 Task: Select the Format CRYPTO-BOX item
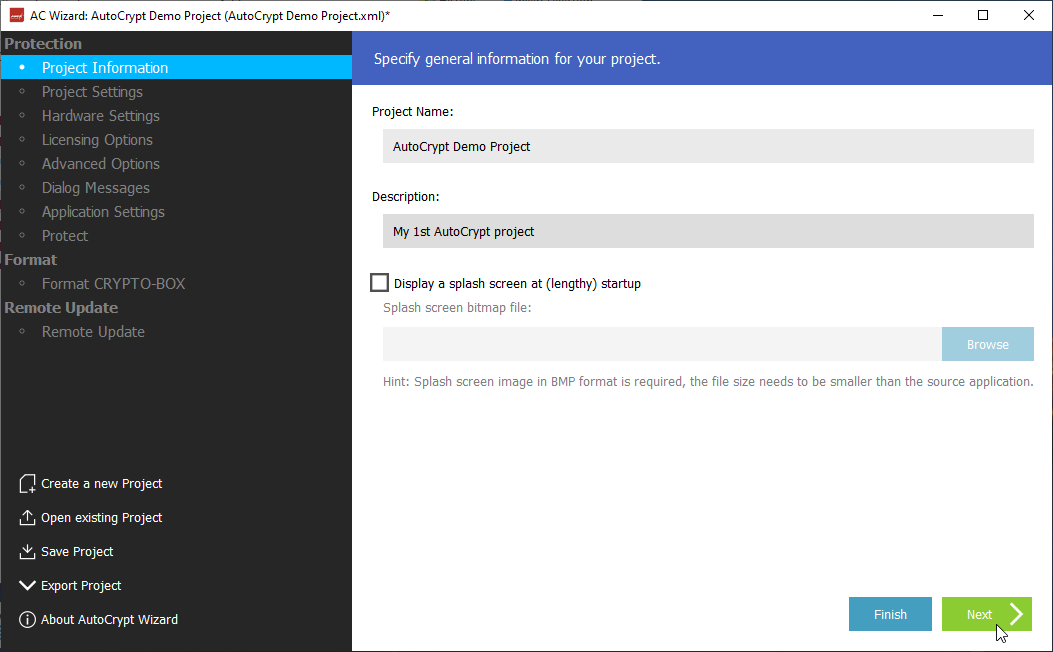click(x=113, y=284)
